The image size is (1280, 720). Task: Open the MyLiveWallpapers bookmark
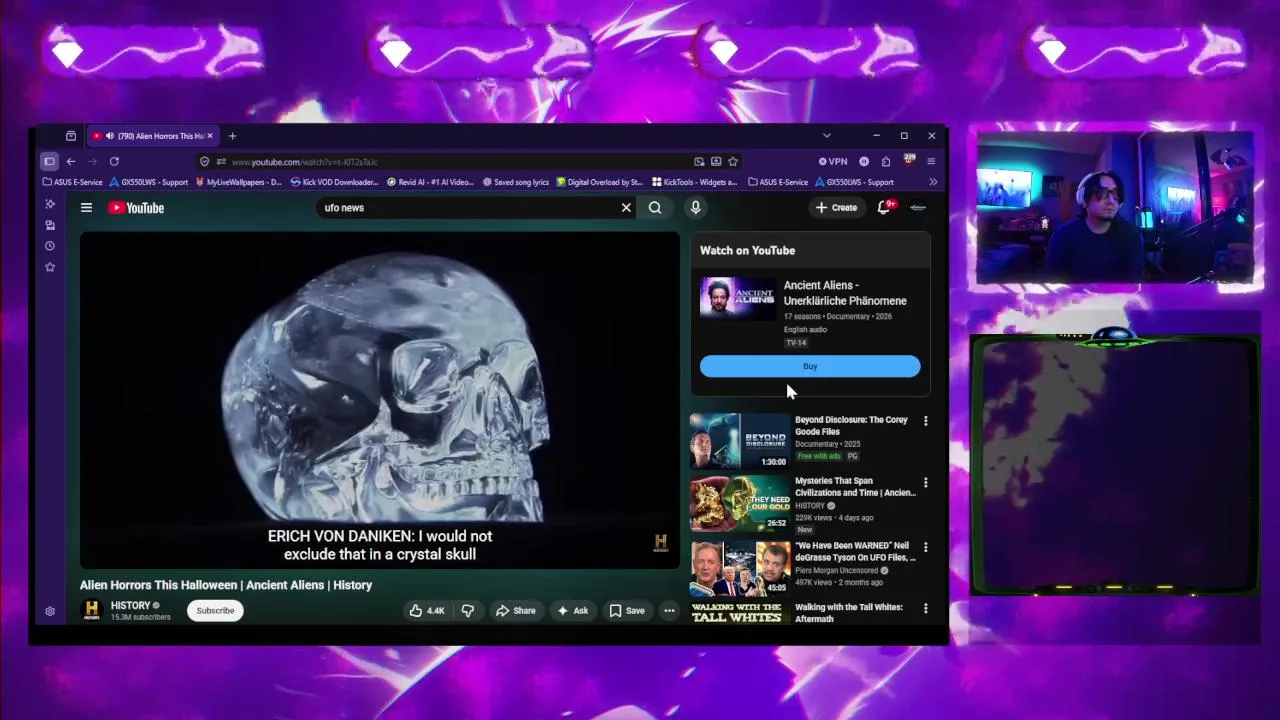point(239,182)
